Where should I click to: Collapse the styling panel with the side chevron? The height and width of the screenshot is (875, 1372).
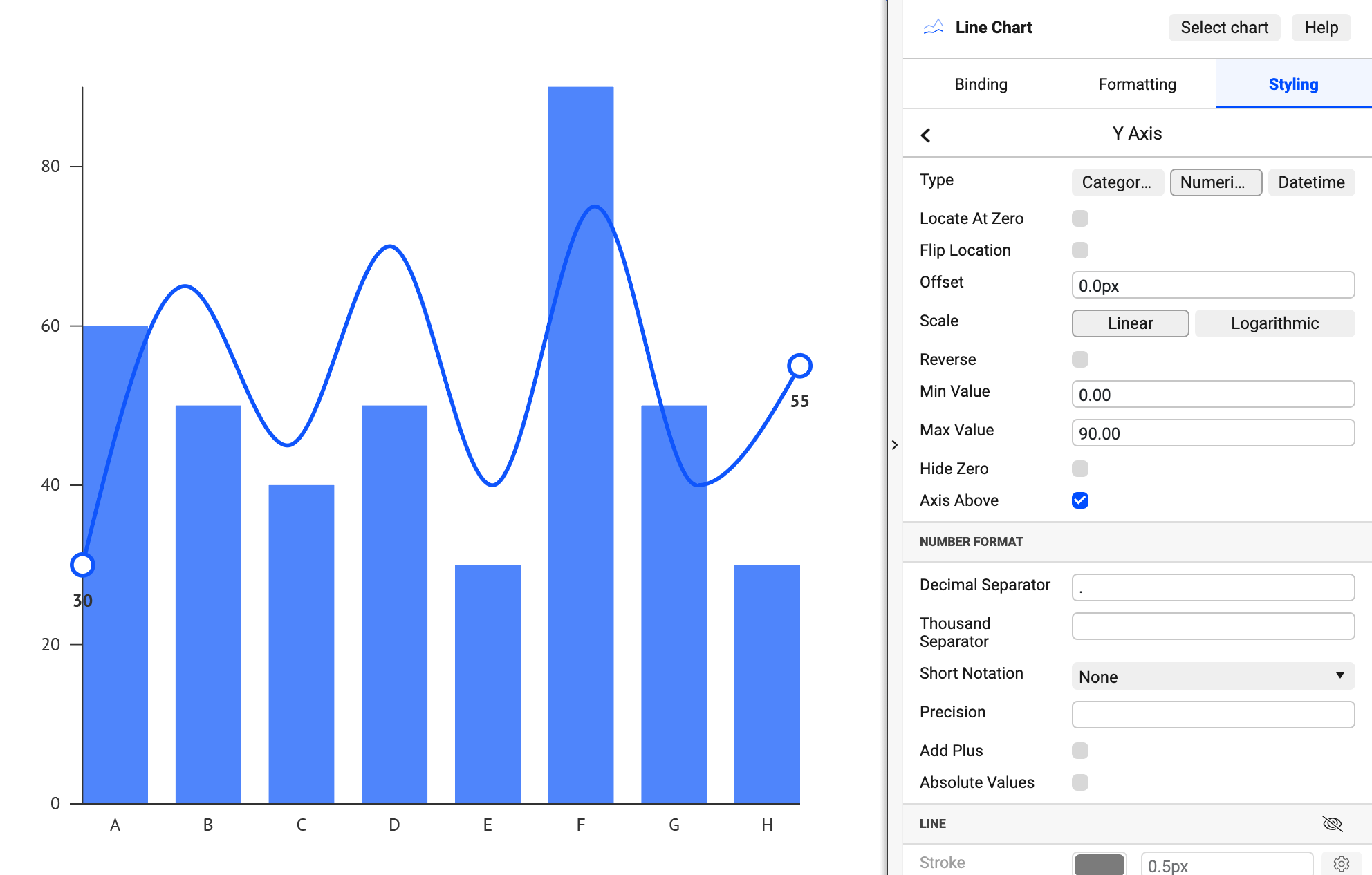coord(896,444)
